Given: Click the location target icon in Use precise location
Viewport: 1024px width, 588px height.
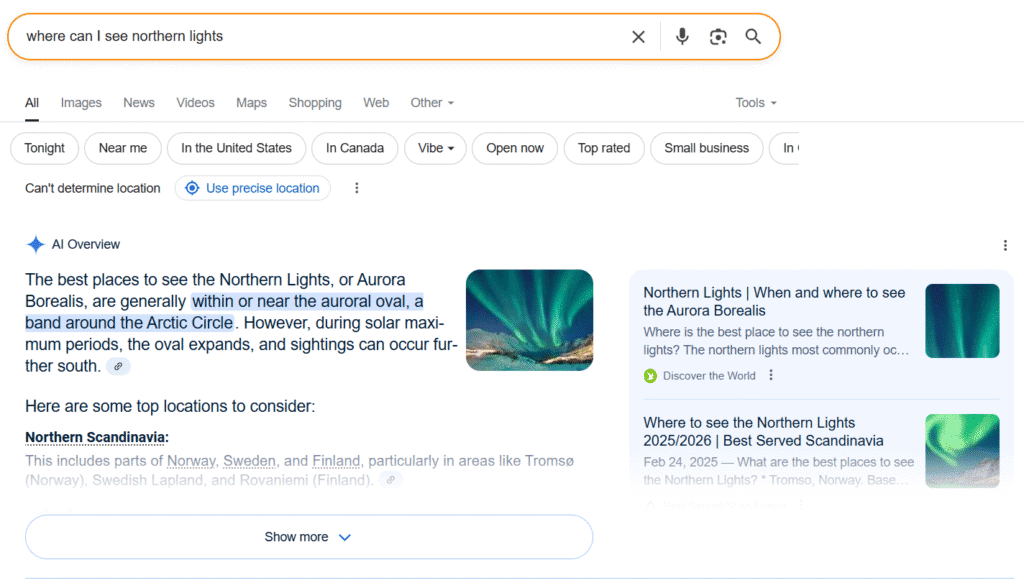Looking at the screenshot, I should pyautogui.click(x=192, y=188).
